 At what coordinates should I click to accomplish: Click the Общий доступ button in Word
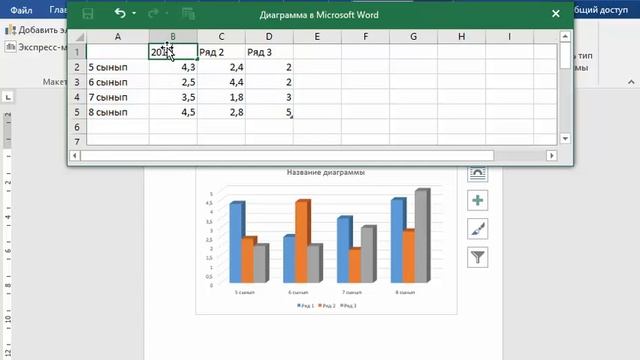(602, 10)
